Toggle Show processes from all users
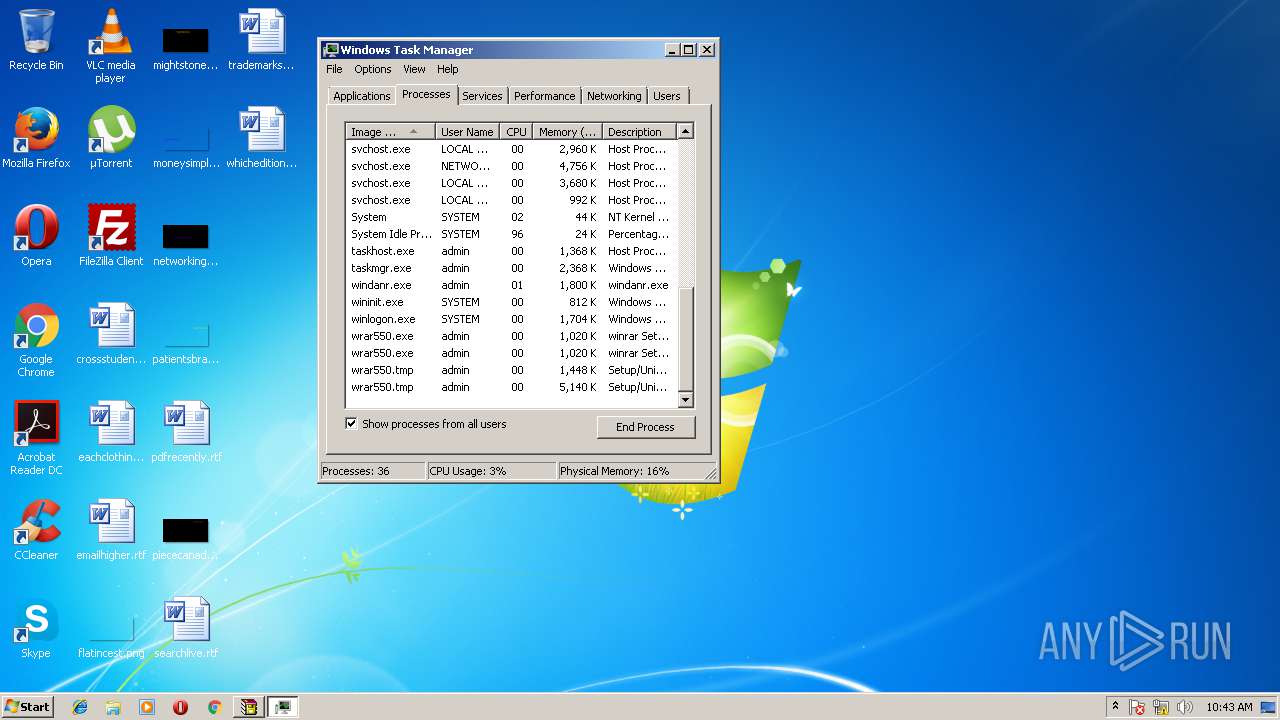The height and width of the screenshot is (720, 1280). pyautogui.click(x=351, y=424)
